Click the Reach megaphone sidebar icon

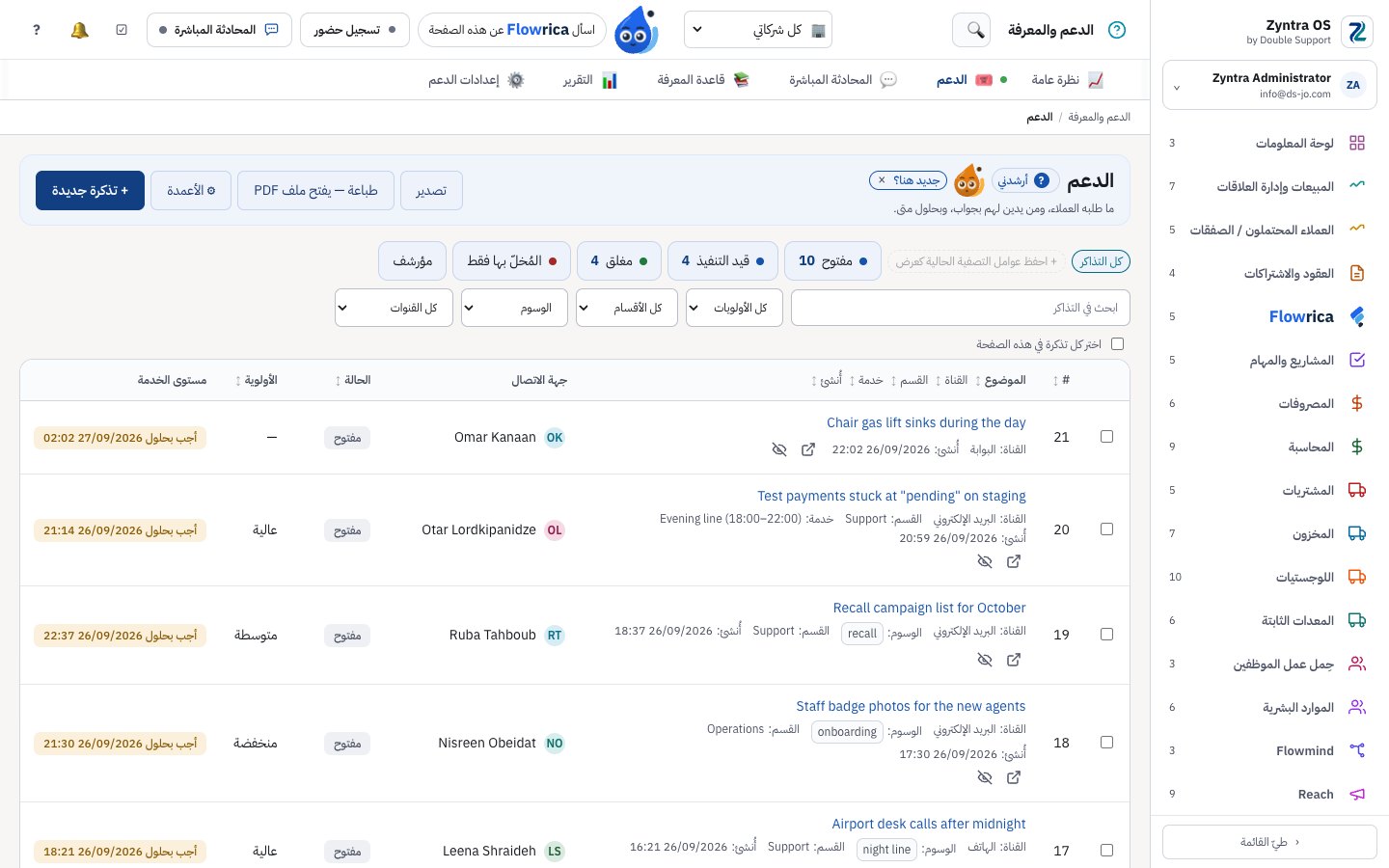(x=1357, y=794)
